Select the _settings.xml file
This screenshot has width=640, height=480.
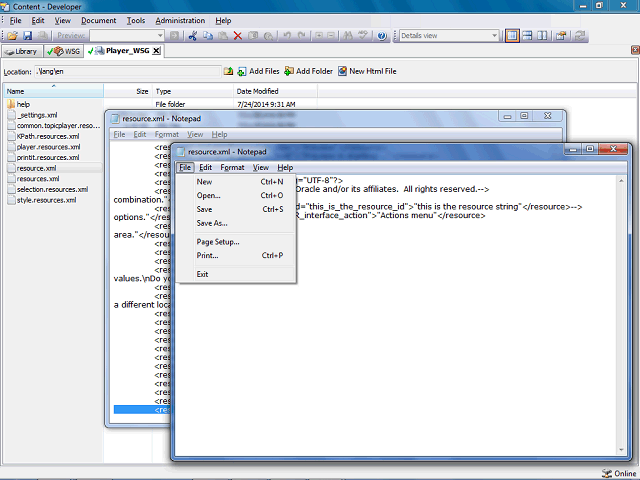pyautogui.click(x=37, y=115)
